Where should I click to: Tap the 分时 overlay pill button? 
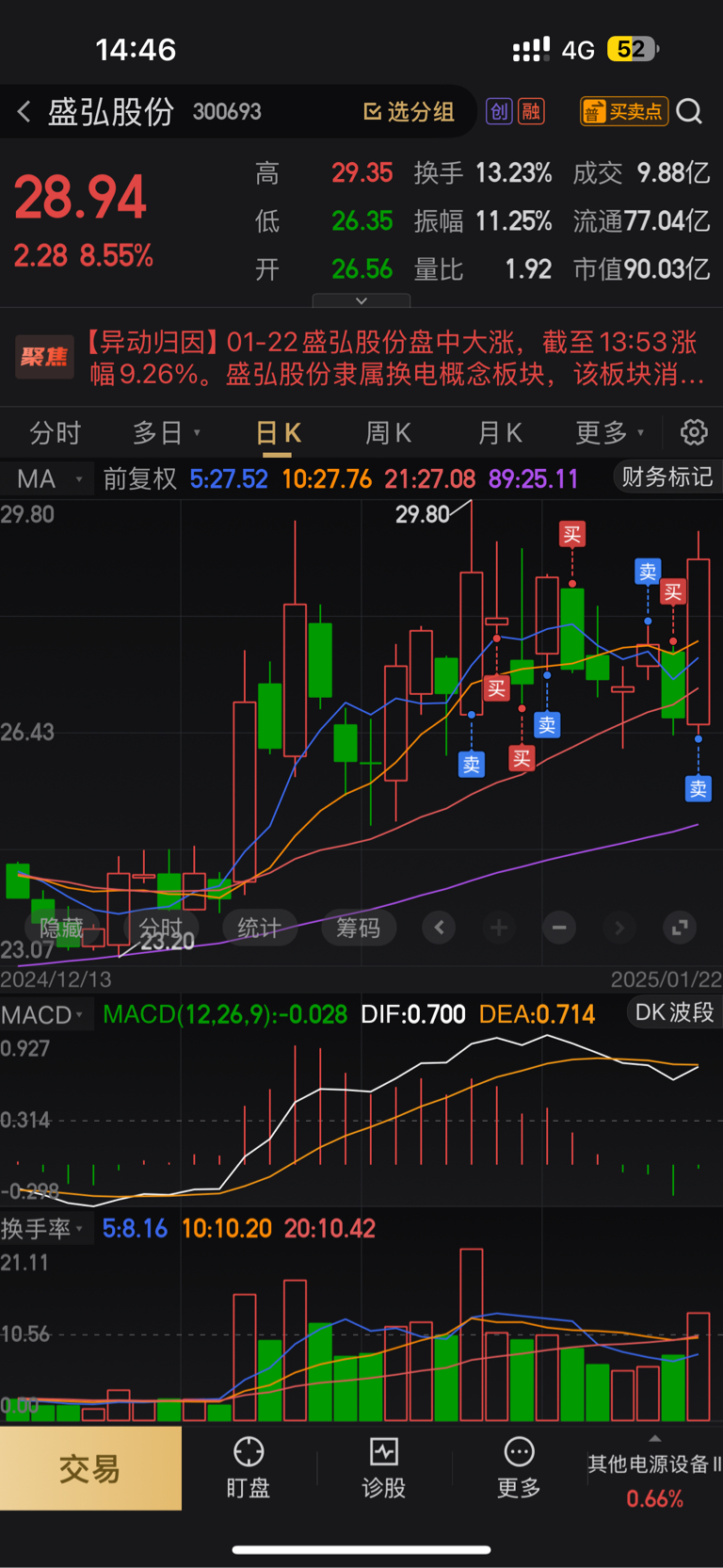(x=160, y=929)
